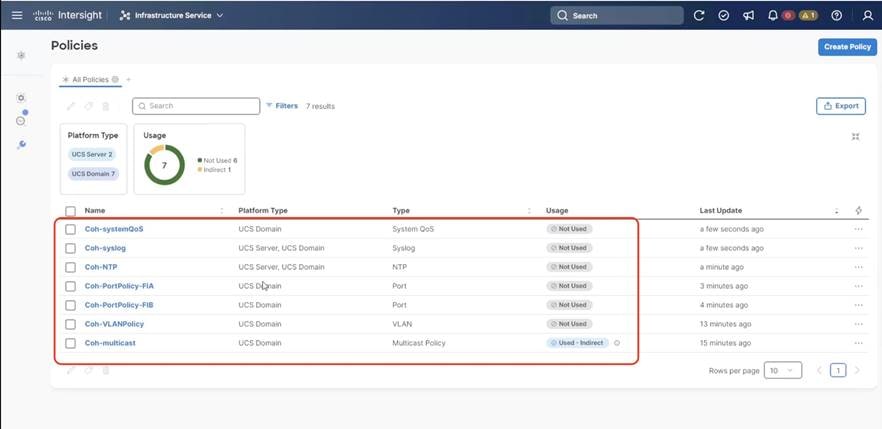The width and height of the screenshot is (882, 429).
Task: Check the Coh-syslog row checkbox
Action: tap(70, 248)
